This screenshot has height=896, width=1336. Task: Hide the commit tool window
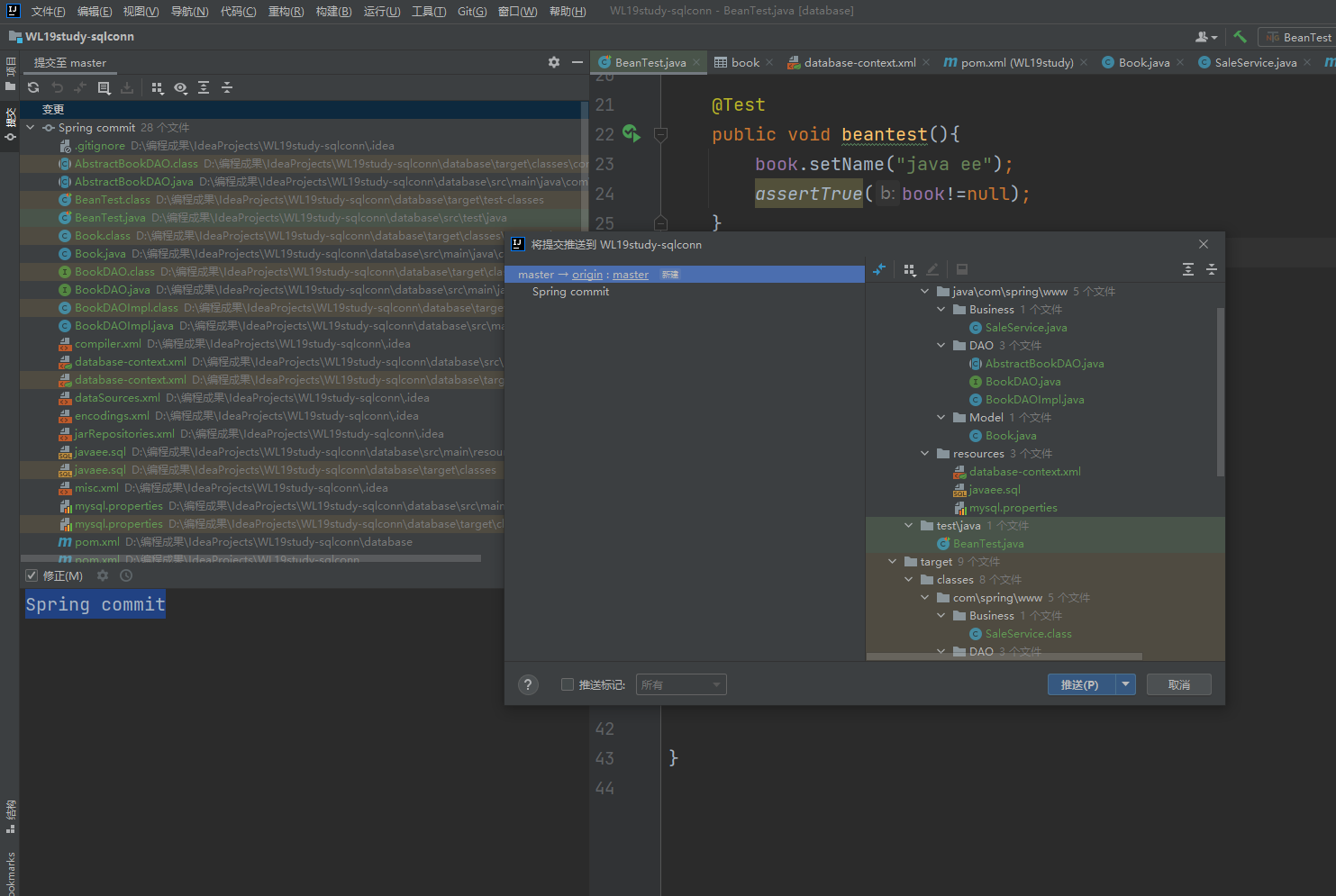tap(577, 62)
